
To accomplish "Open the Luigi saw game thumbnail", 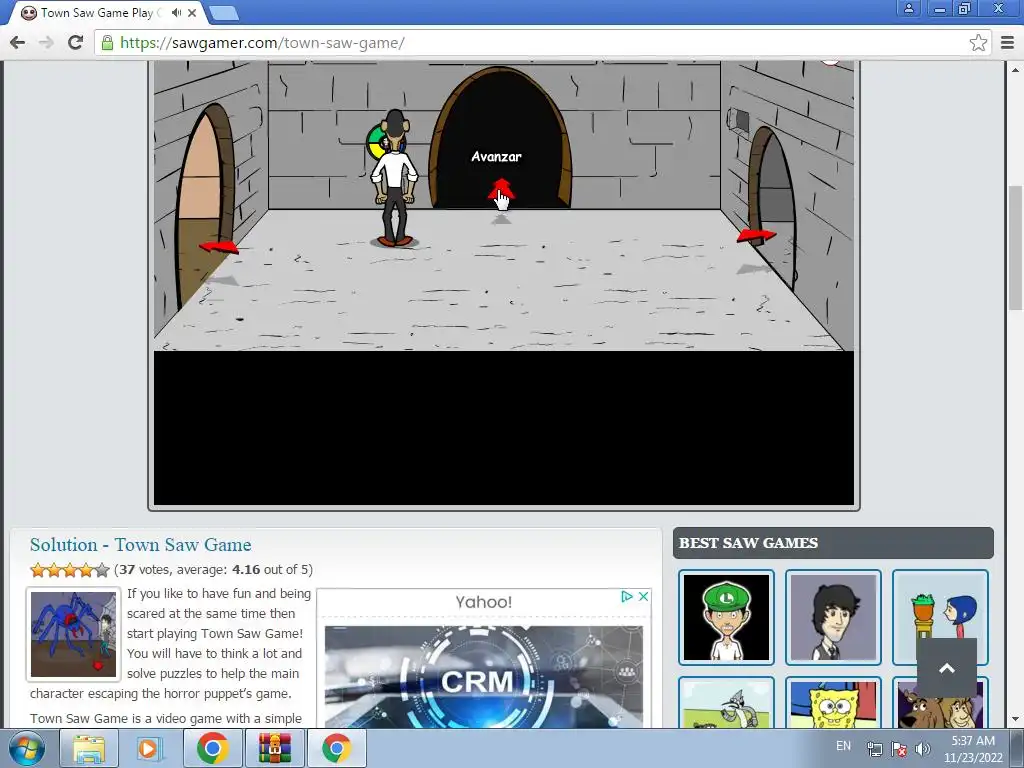I will 726,617.
